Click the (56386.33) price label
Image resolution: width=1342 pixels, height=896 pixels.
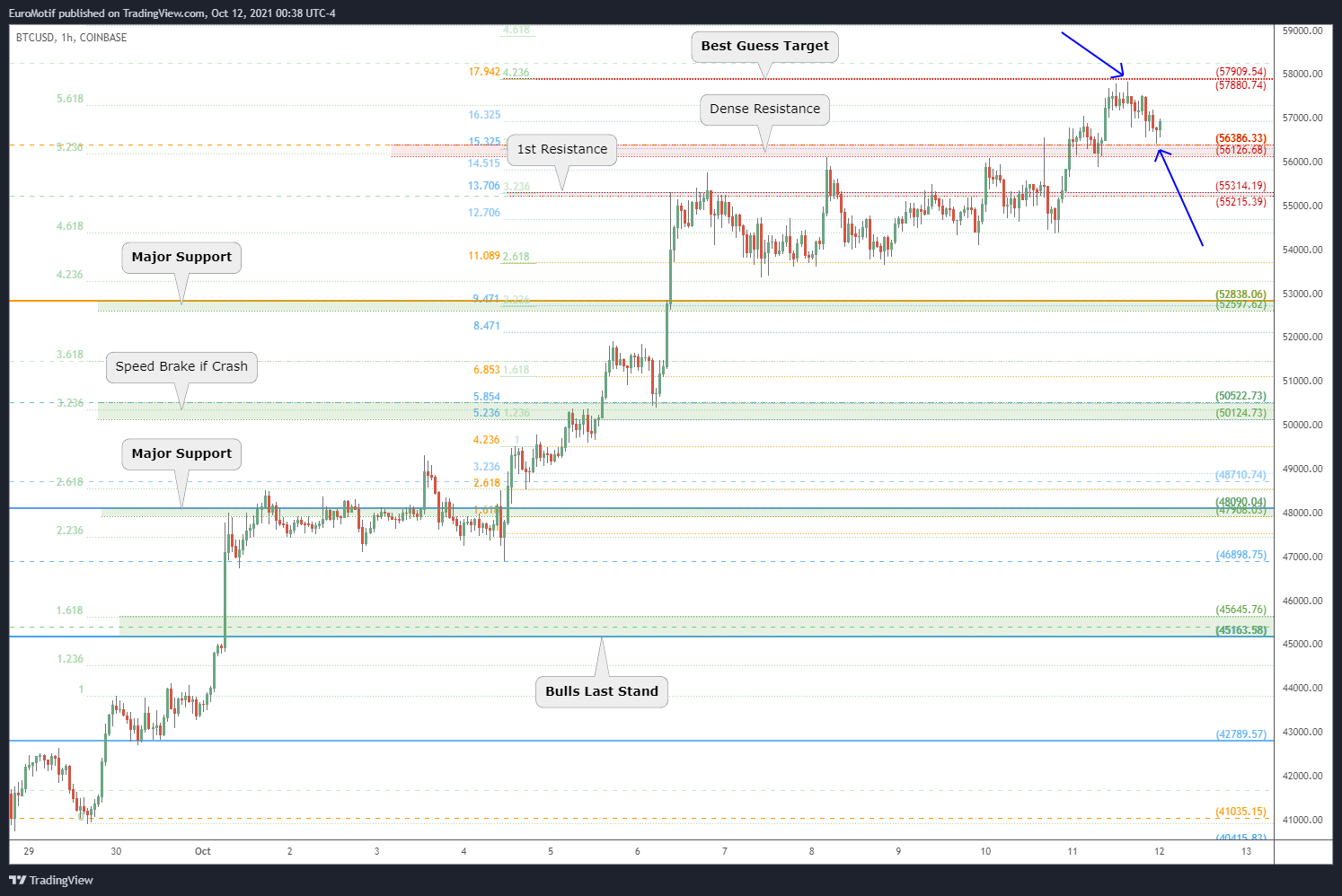[x=1240, y=138]
